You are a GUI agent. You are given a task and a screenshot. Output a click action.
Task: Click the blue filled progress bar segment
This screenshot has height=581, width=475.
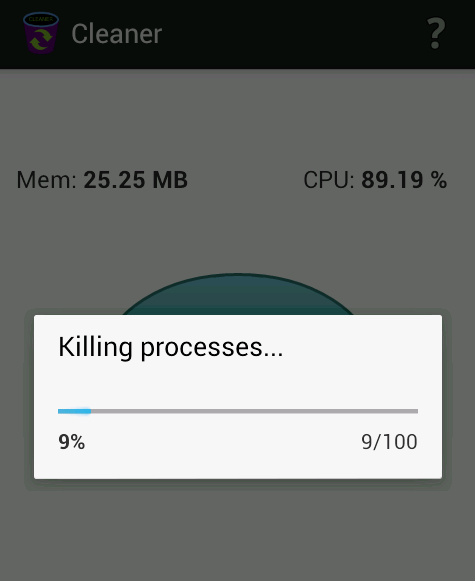[x=74, y=411]
